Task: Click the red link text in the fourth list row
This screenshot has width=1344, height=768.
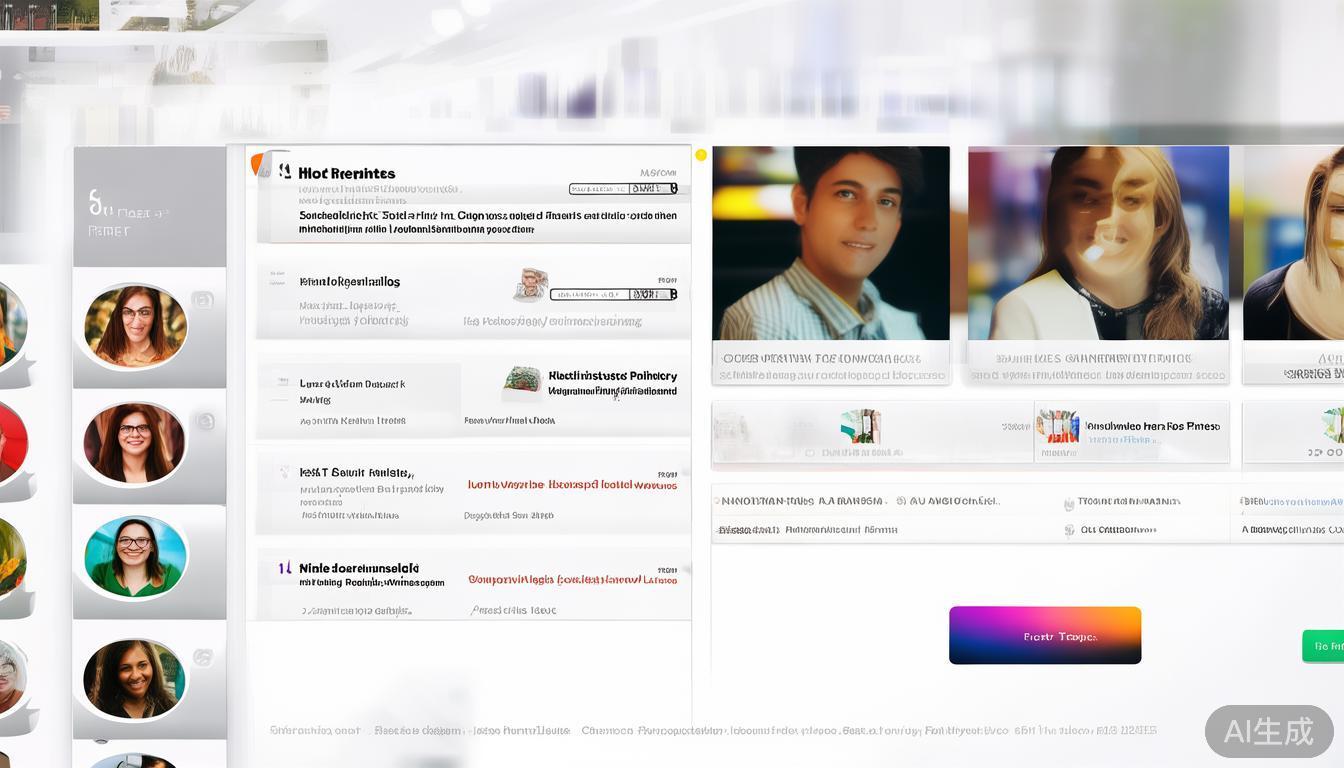Action: coord(572,485)
